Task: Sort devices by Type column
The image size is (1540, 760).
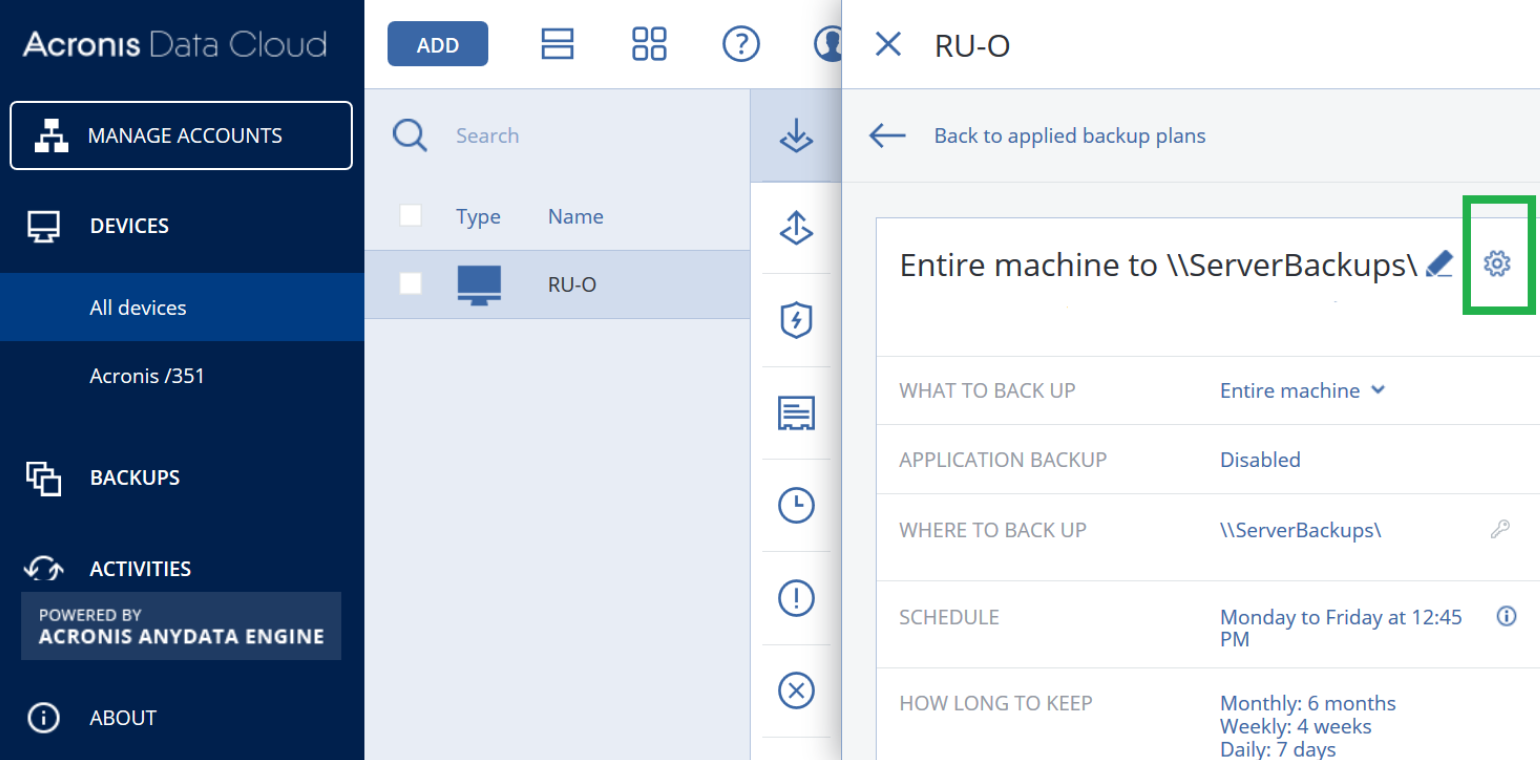Action: coord(478,217)
